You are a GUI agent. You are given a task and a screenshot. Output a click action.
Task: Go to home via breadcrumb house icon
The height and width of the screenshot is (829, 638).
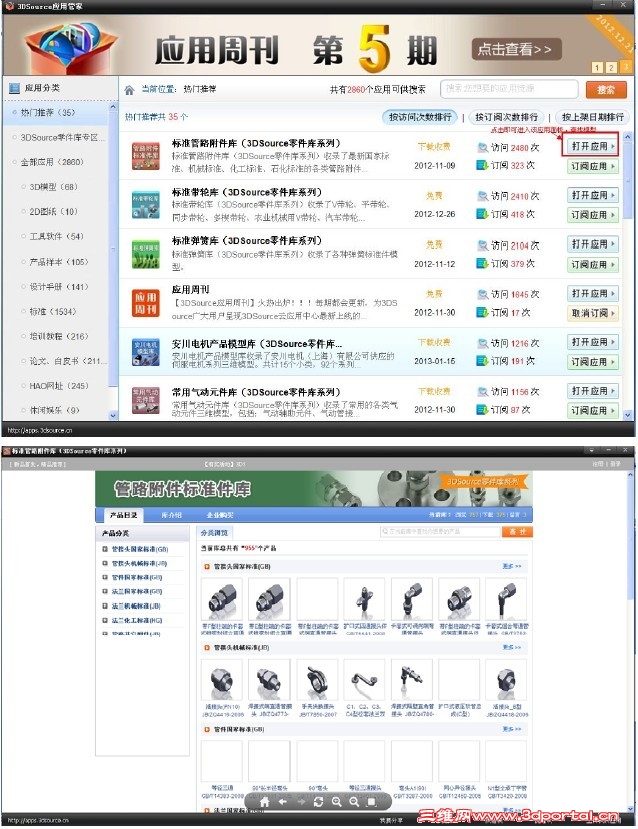click(x=130, y=90)
